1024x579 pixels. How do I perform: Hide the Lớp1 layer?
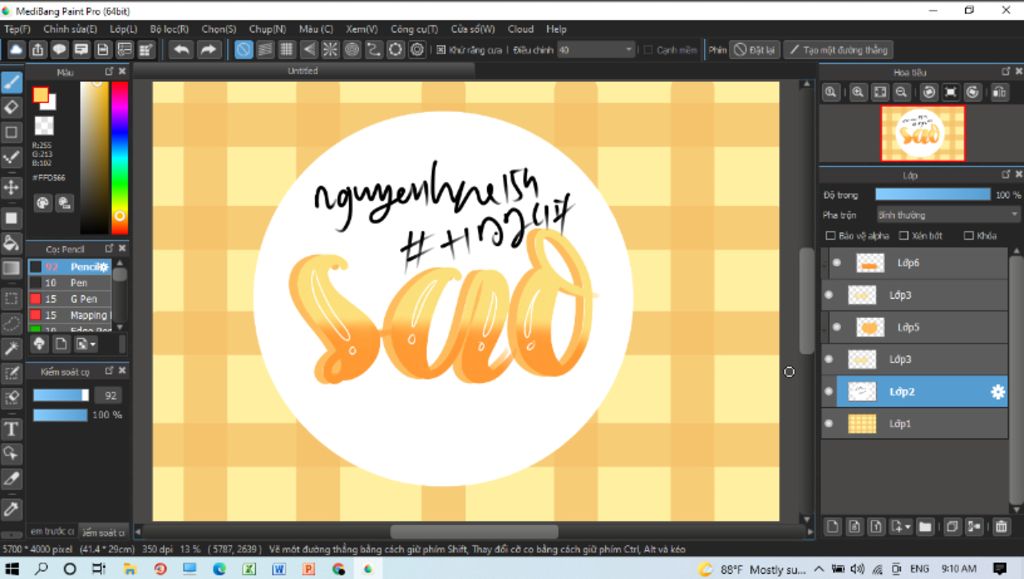tap(829, 424)
